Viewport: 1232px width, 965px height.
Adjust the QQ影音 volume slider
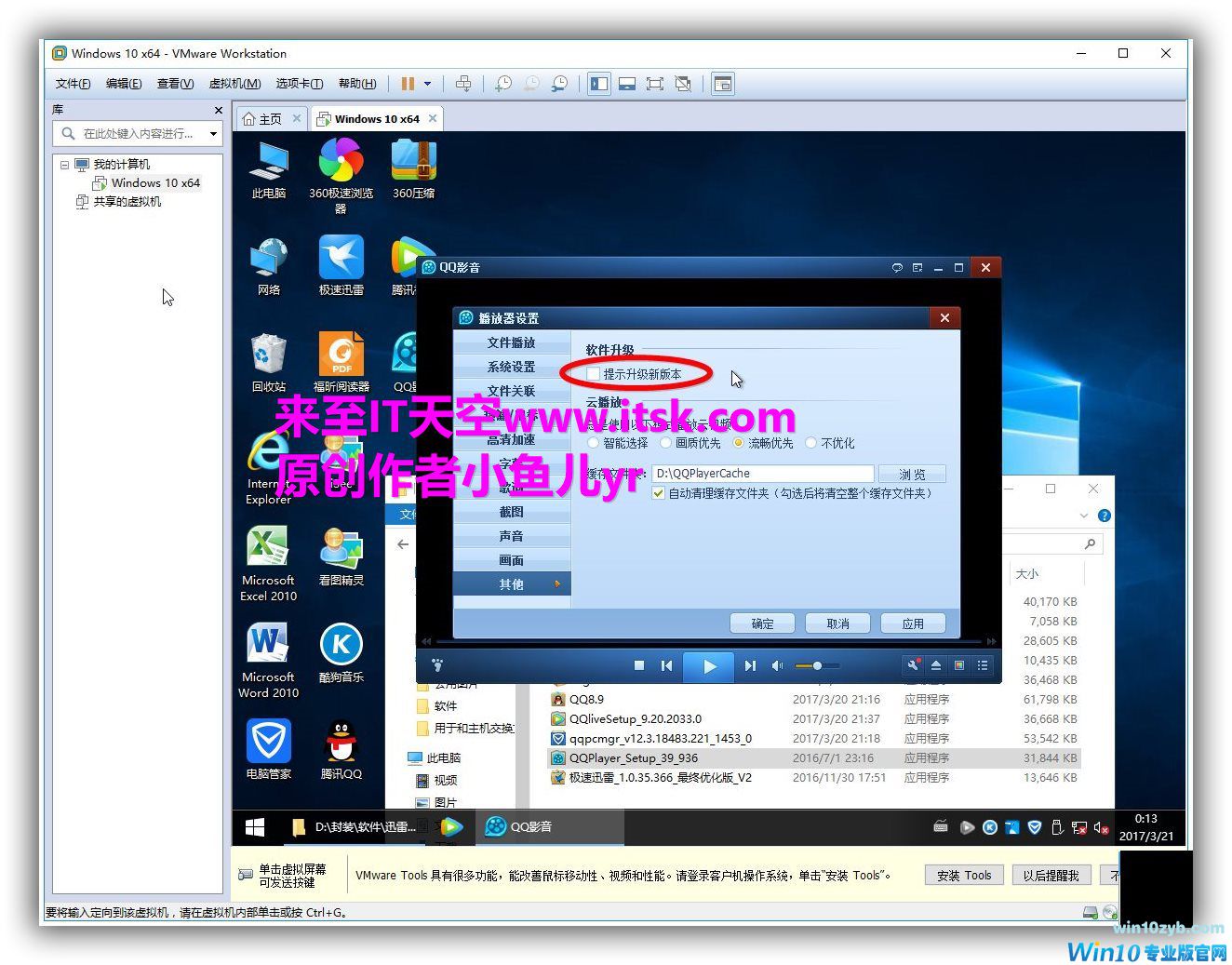[817, 665]
